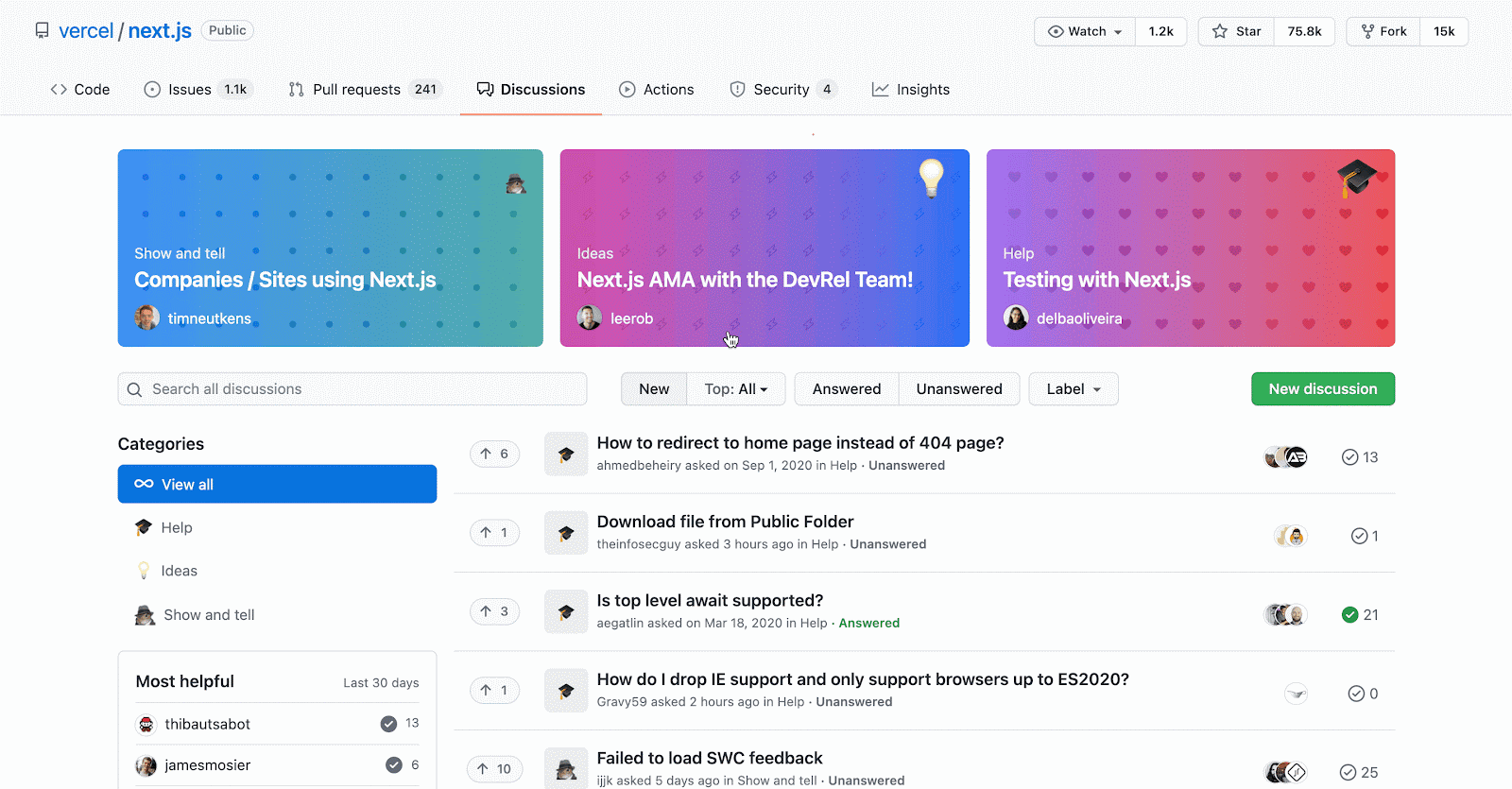The height and width of the screenshot is (789, 1512).
Task: Switch to the Issues tab
Action: 198,90
